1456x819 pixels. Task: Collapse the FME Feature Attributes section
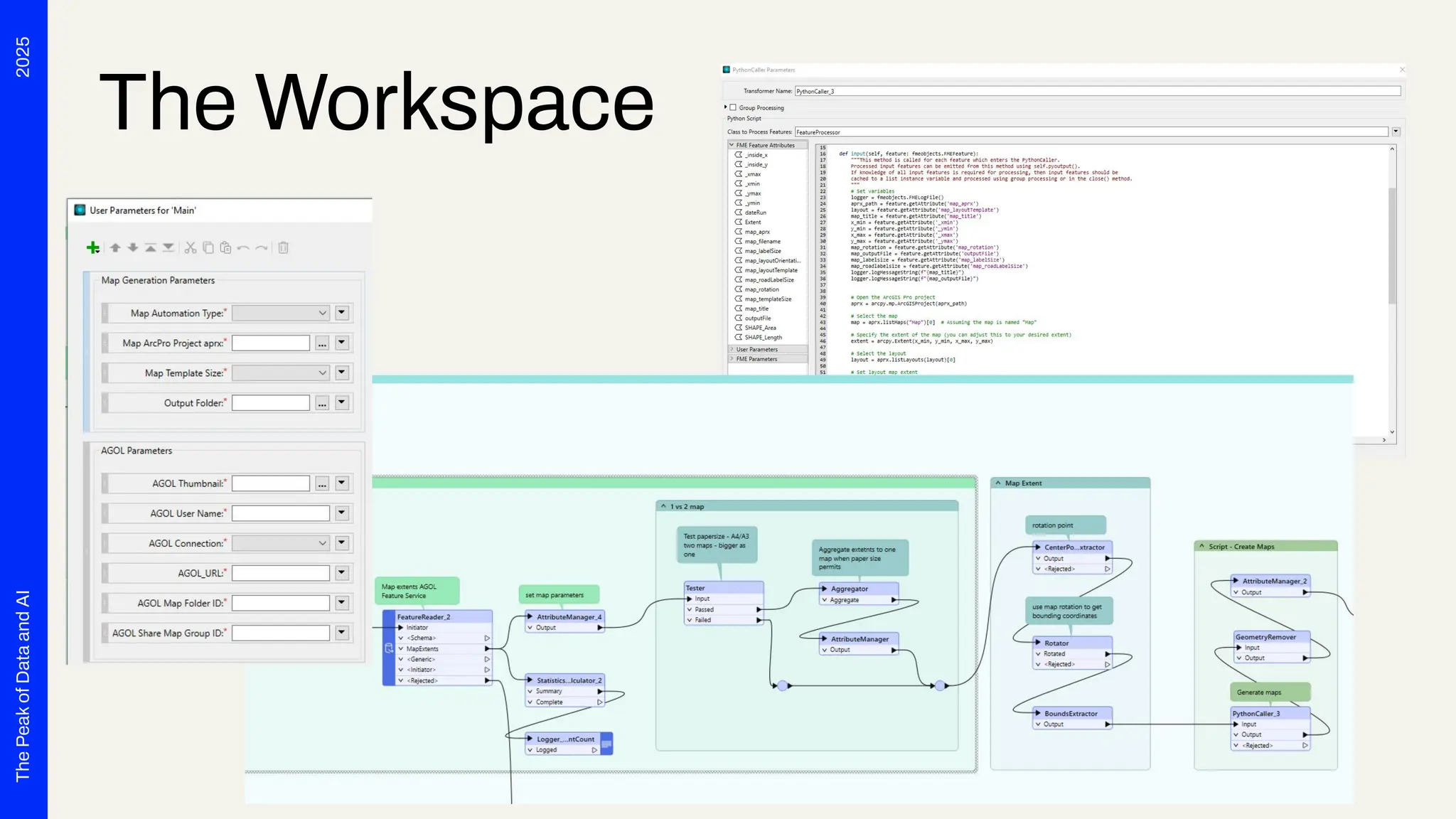click(732, 145)
